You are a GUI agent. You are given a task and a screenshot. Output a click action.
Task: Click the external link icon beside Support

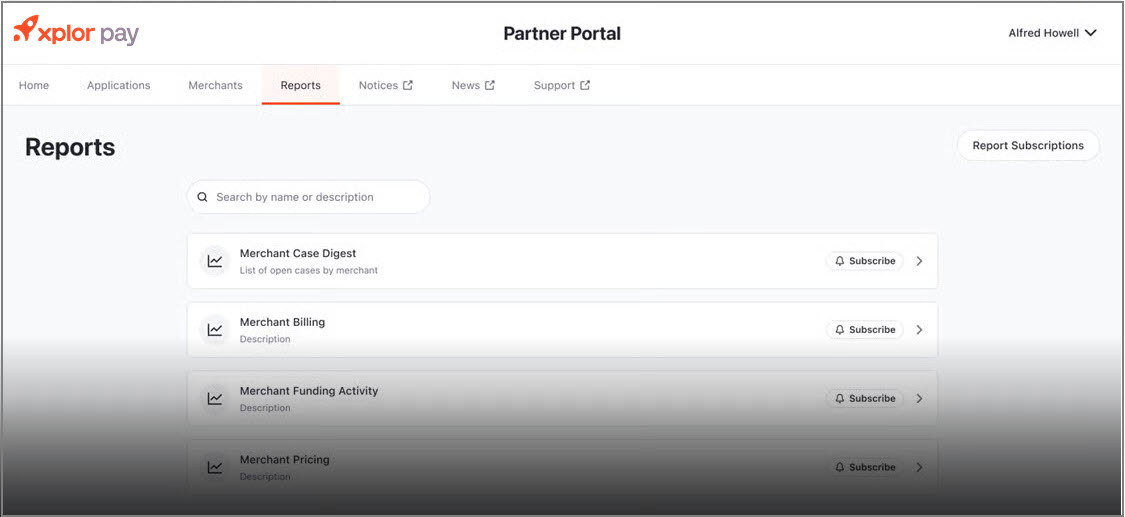tap(585, 85)
